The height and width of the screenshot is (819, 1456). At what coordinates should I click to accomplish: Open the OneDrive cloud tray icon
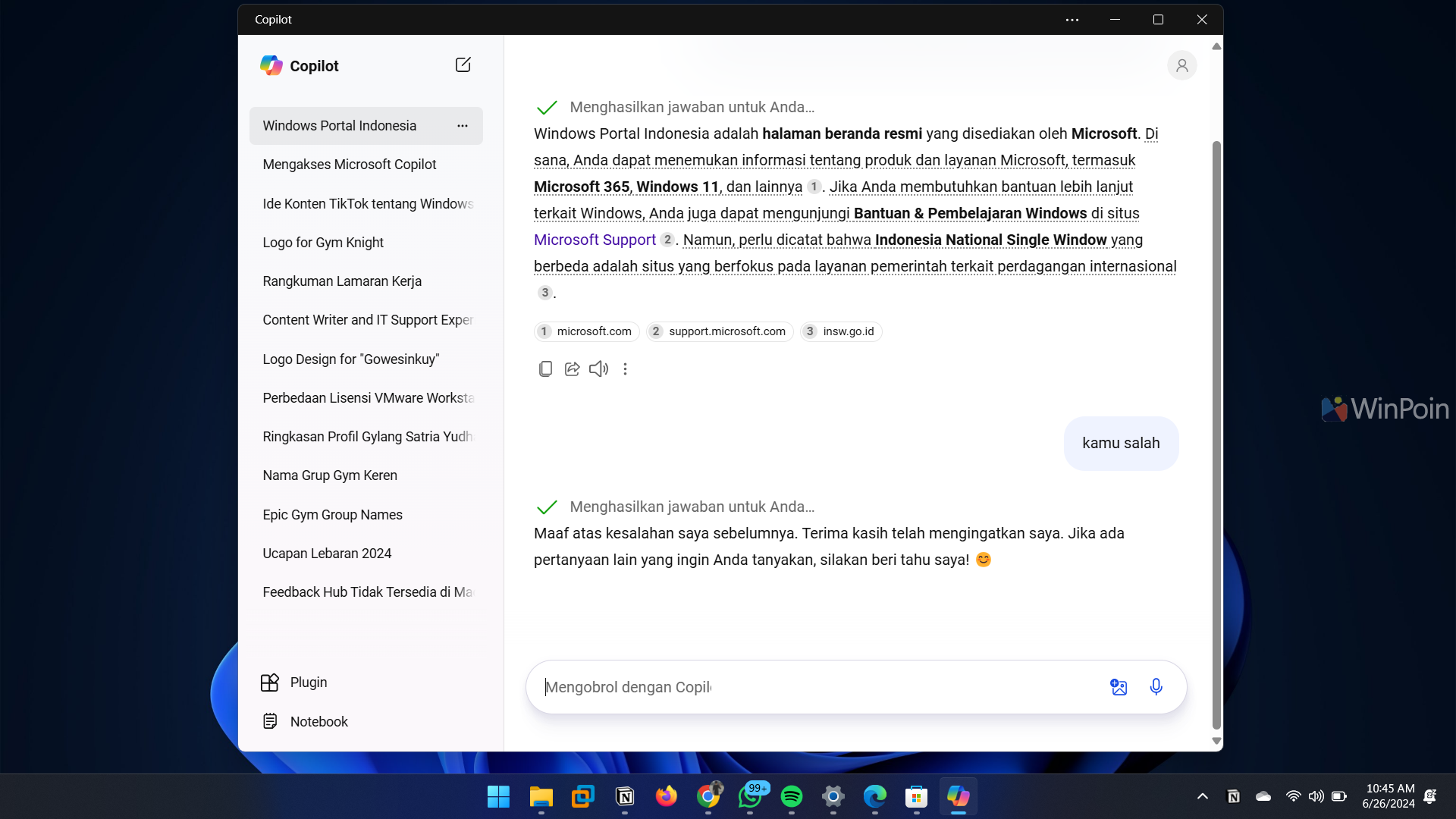click(x=1263, y=796)
